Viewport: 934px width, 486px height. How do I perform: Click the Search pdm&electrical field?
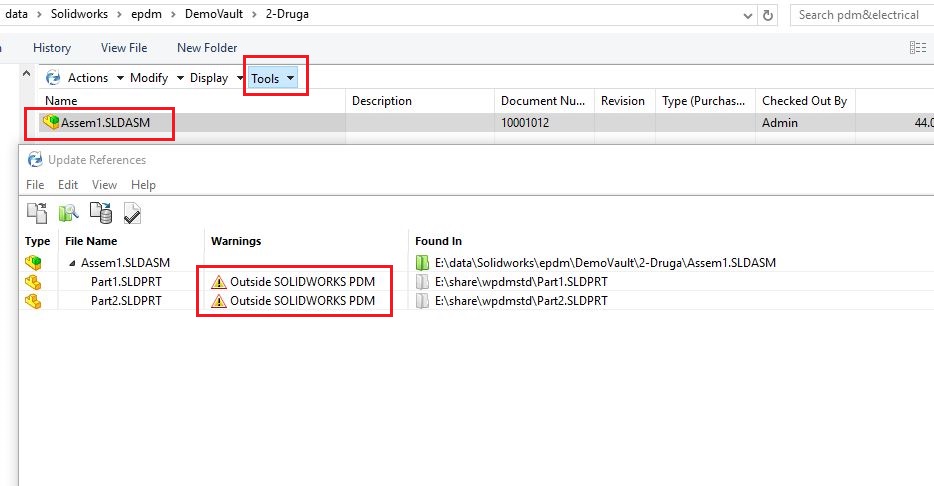tap(860, 15)
